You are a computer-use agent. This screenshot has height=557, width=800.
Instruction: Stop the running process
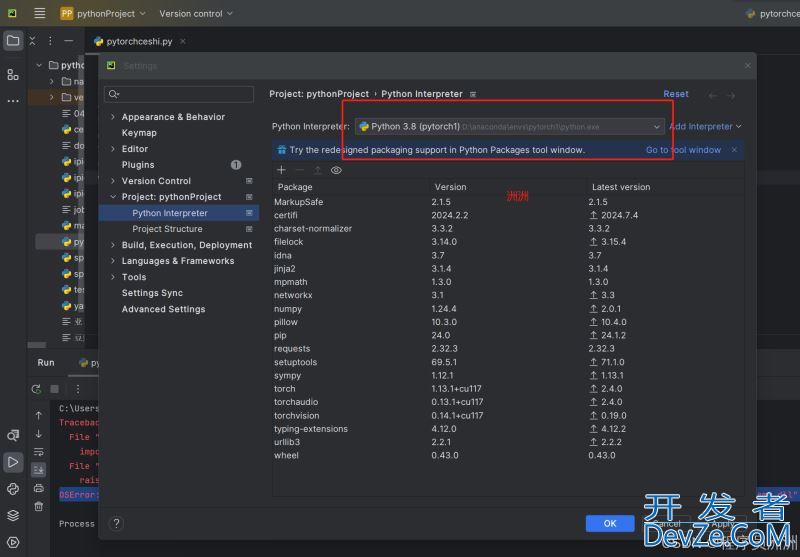(x=55, y=389)
